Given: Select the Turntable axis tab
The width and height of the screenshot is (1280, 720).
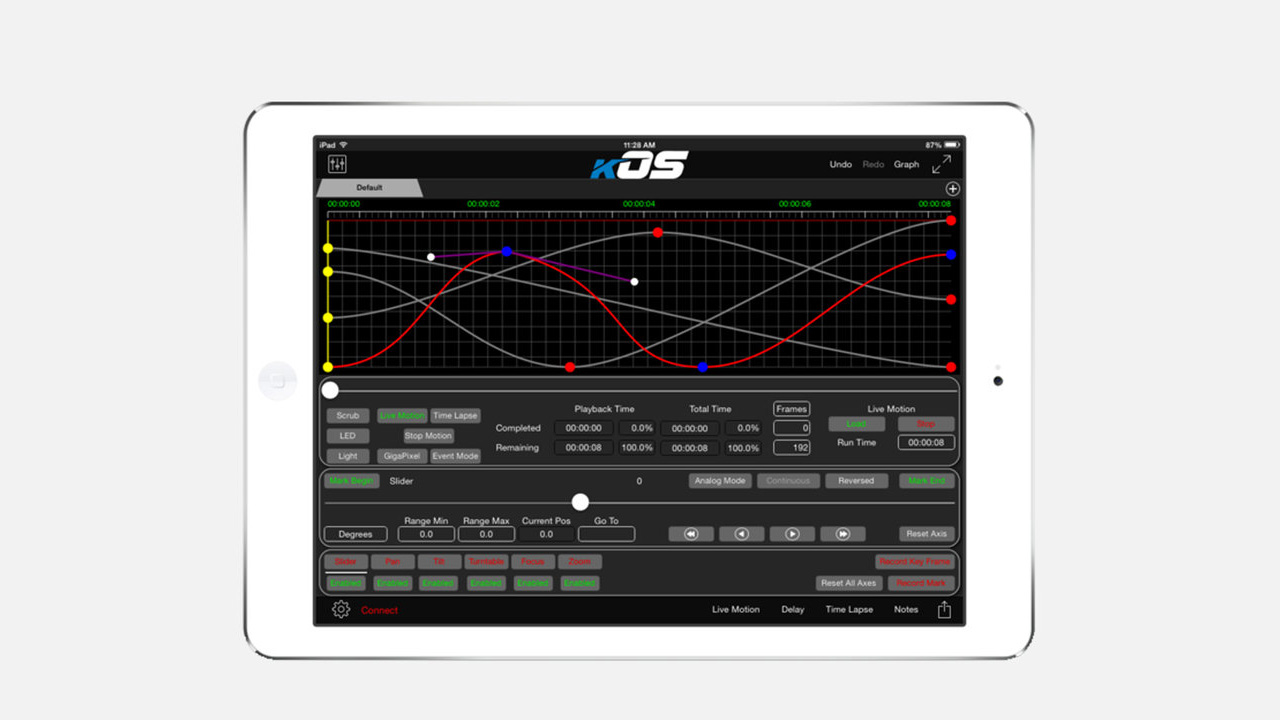Looking at the screenshot, I should 487,562.
